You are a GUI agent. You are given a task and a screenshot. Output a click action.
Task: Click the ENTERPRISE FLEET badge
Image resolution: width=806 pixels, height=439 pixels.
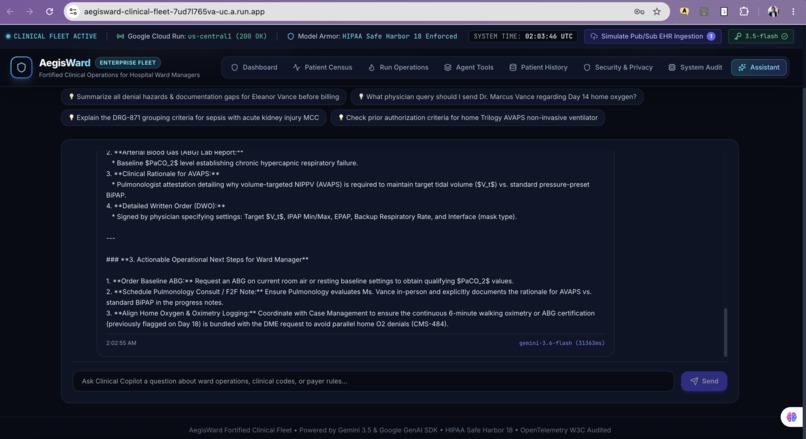[127, 63]
